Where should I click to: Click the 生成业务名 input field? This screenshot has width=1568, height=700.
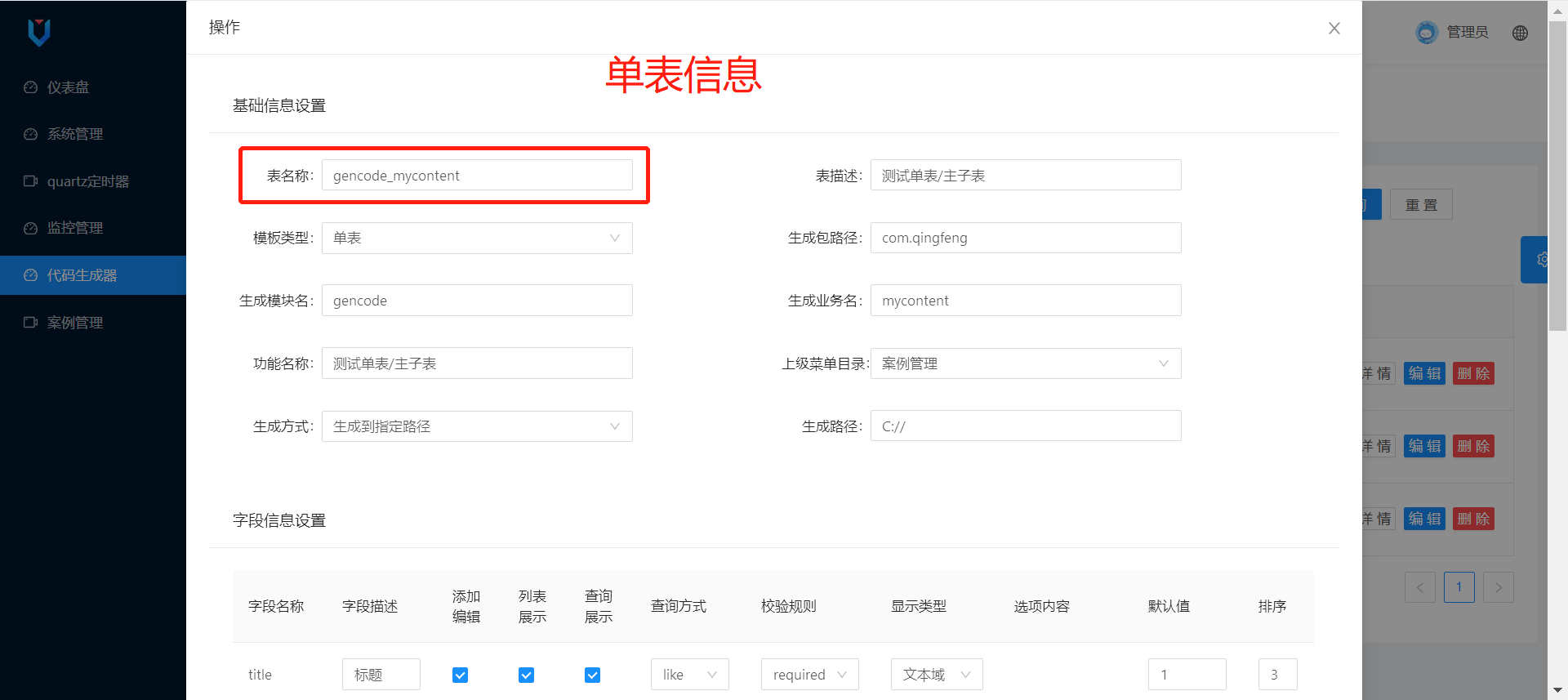pyautogui.click(x=1026, y=301)
